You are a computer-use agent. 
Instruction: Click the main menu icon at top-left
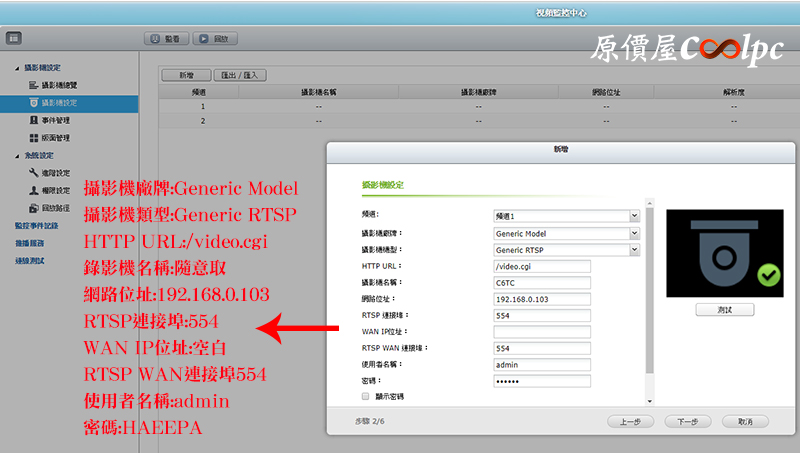[x=14, y=39]
